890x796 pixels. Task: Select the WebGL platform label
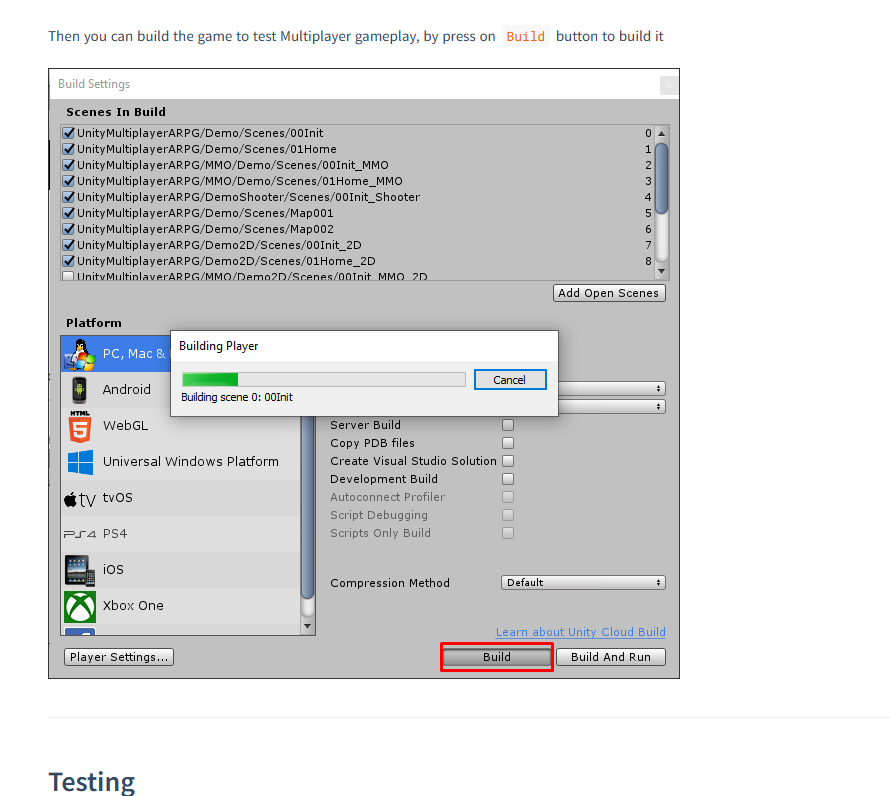(x=125, y=425)
